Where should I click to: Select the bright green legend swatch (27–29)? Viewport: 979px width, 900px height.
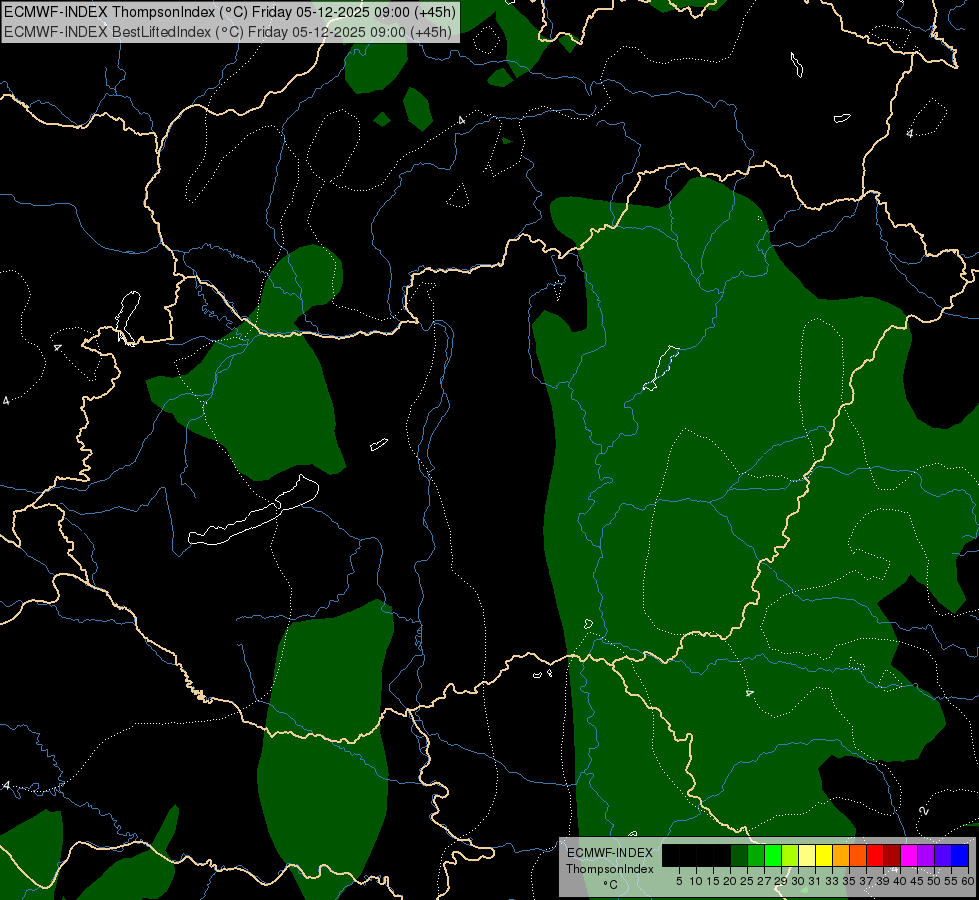[773, 855]
